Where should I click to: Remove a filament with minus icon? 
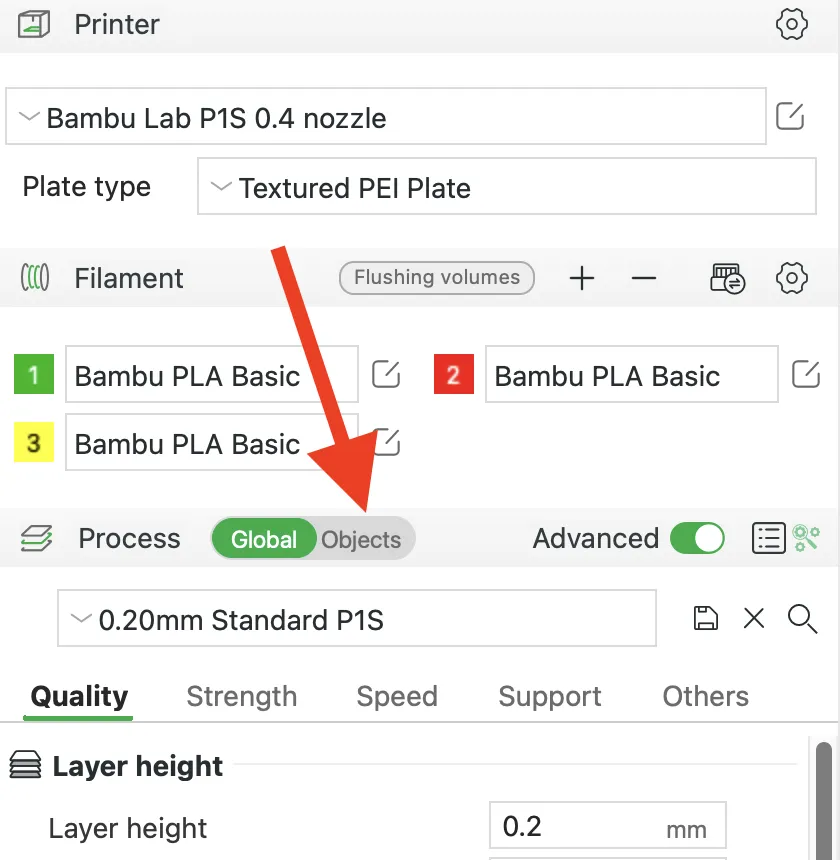644,278
